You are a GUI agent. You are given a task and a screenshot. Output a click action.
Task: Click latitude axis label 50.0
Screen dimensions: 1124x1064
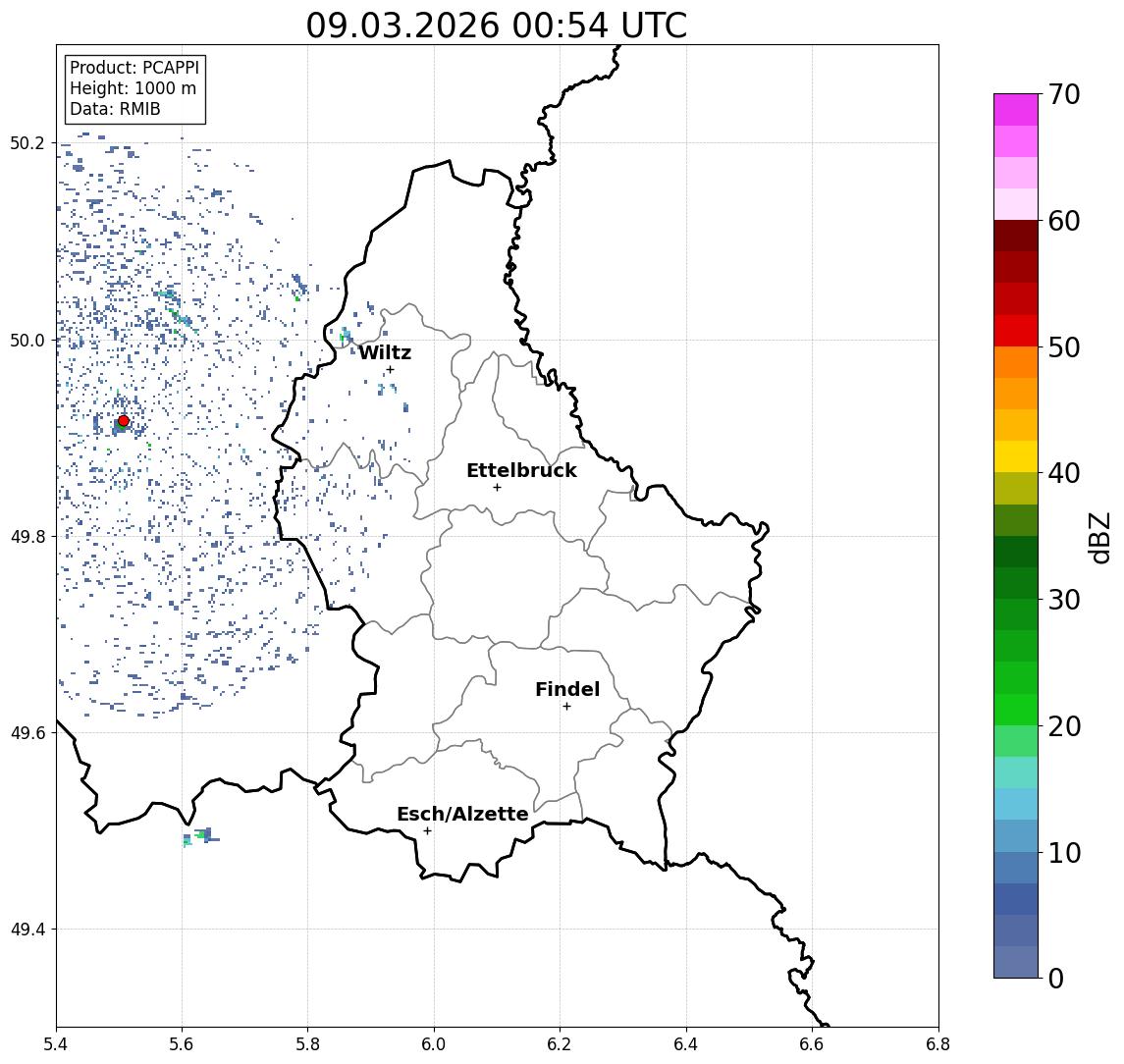(x=27, y=341)
